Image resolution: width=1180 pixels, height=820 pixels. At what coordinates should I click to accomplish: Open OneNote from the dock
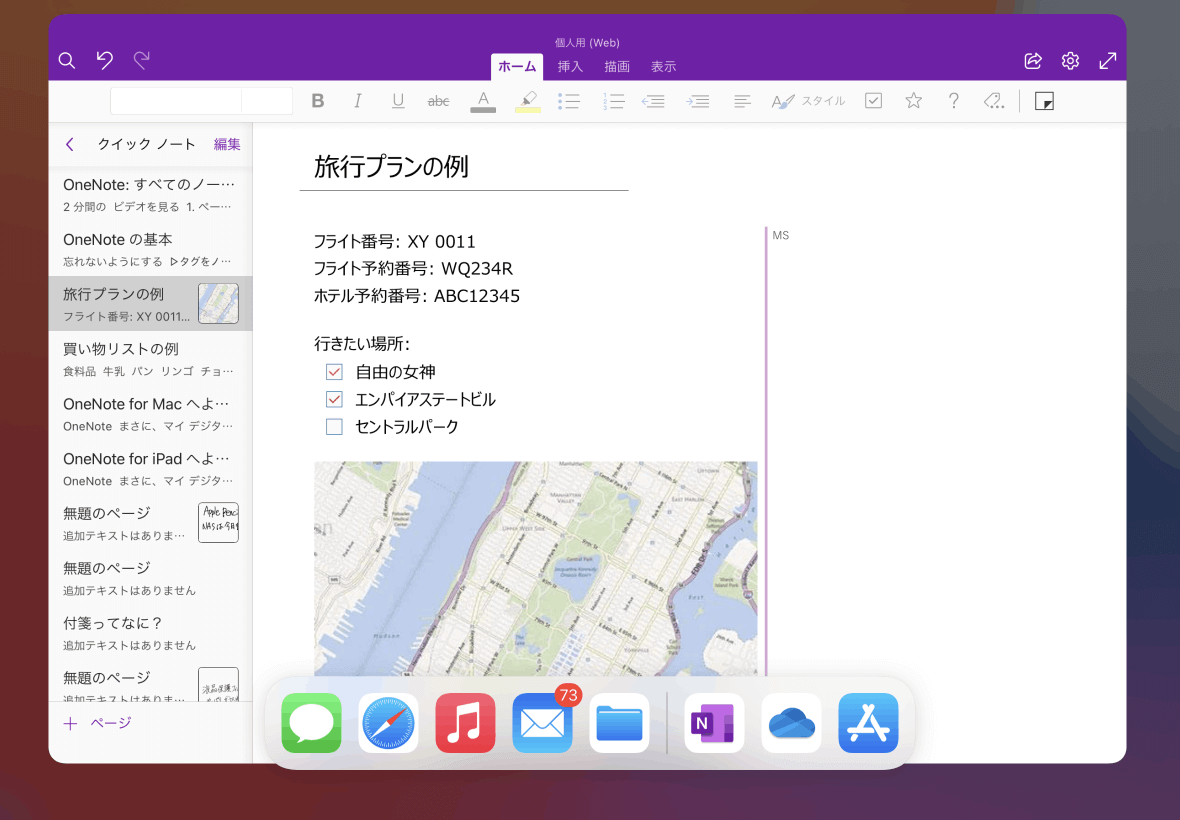tap(714, 723)
